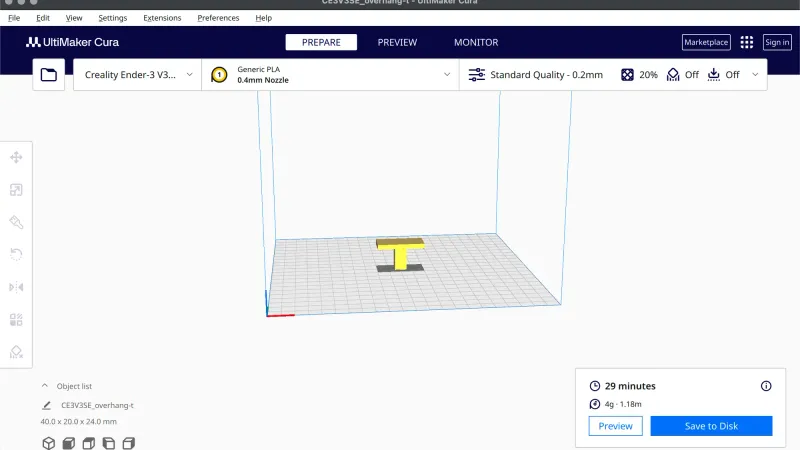800x450 pixels.
Task: Open Per Model Settings tool
Action: [x=16, y=320]
